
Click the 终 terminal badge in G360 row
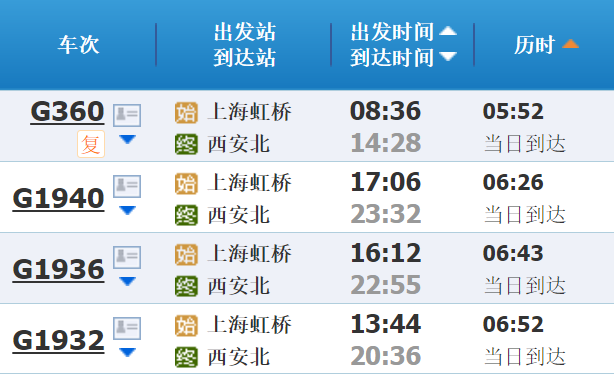[186, 144]
